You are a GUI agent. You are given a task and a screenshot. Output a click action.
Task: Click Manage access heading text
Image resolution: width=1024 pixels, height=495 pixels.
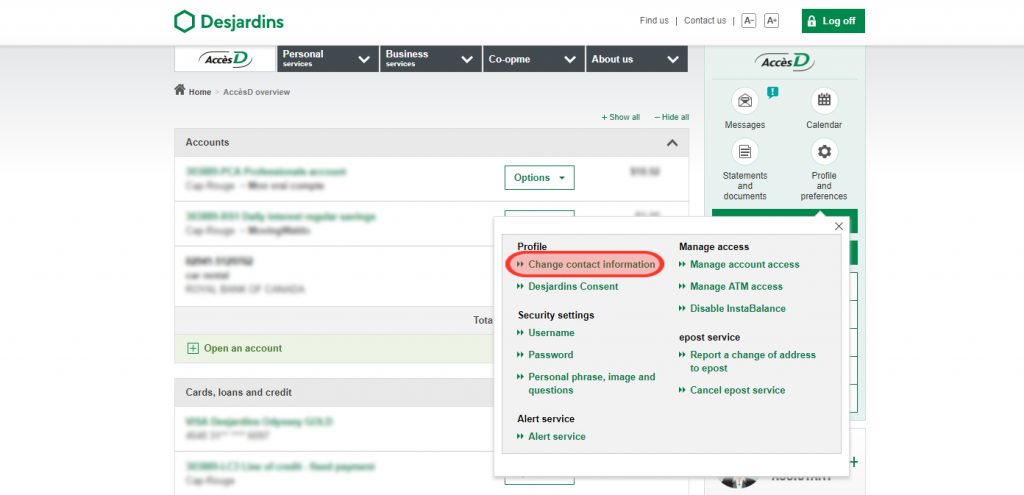(714, 247)
